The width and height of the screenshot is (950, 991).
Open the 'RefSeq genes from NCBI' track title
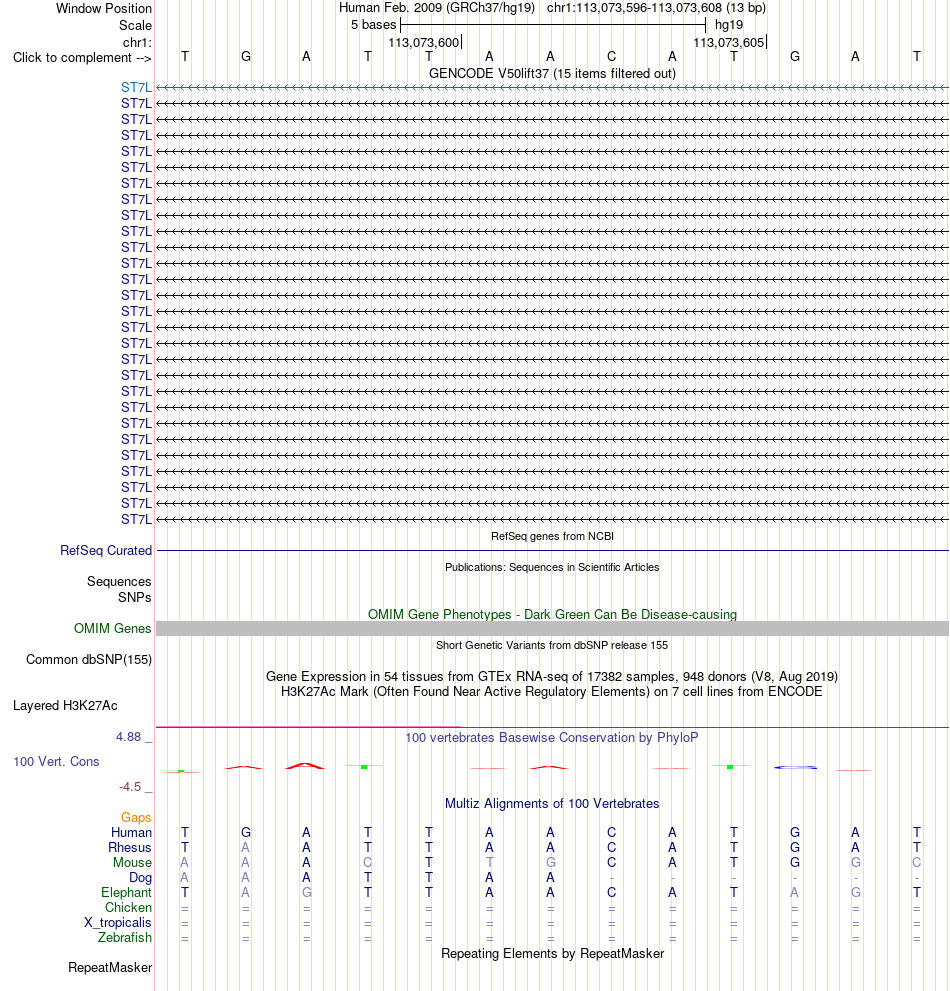552,536
